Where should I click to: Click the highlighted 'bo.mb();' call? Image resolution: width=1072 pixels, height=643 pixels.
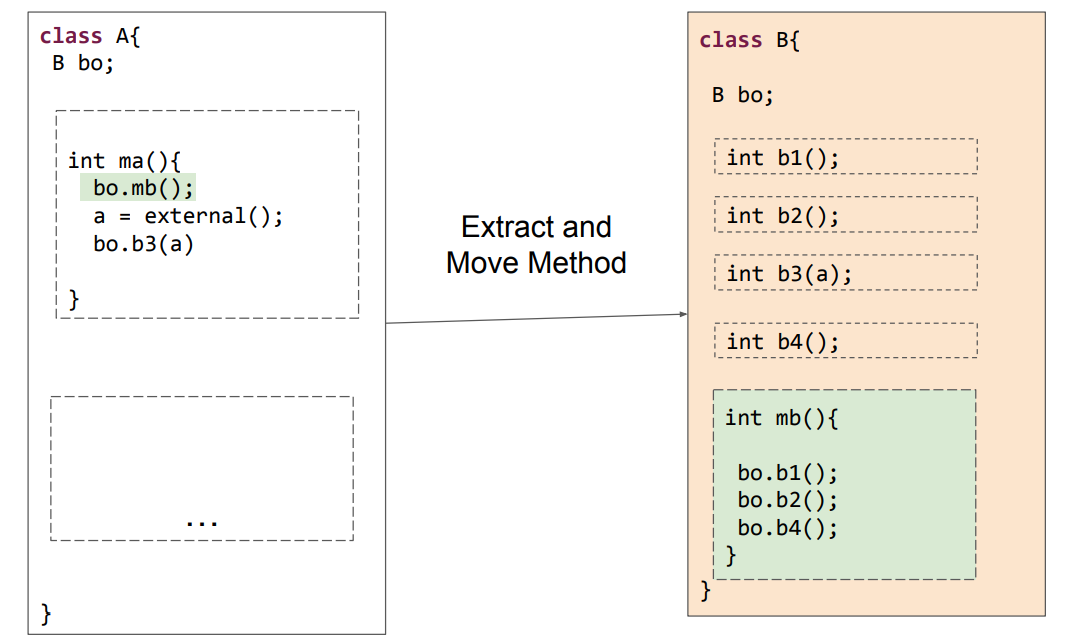138,187
